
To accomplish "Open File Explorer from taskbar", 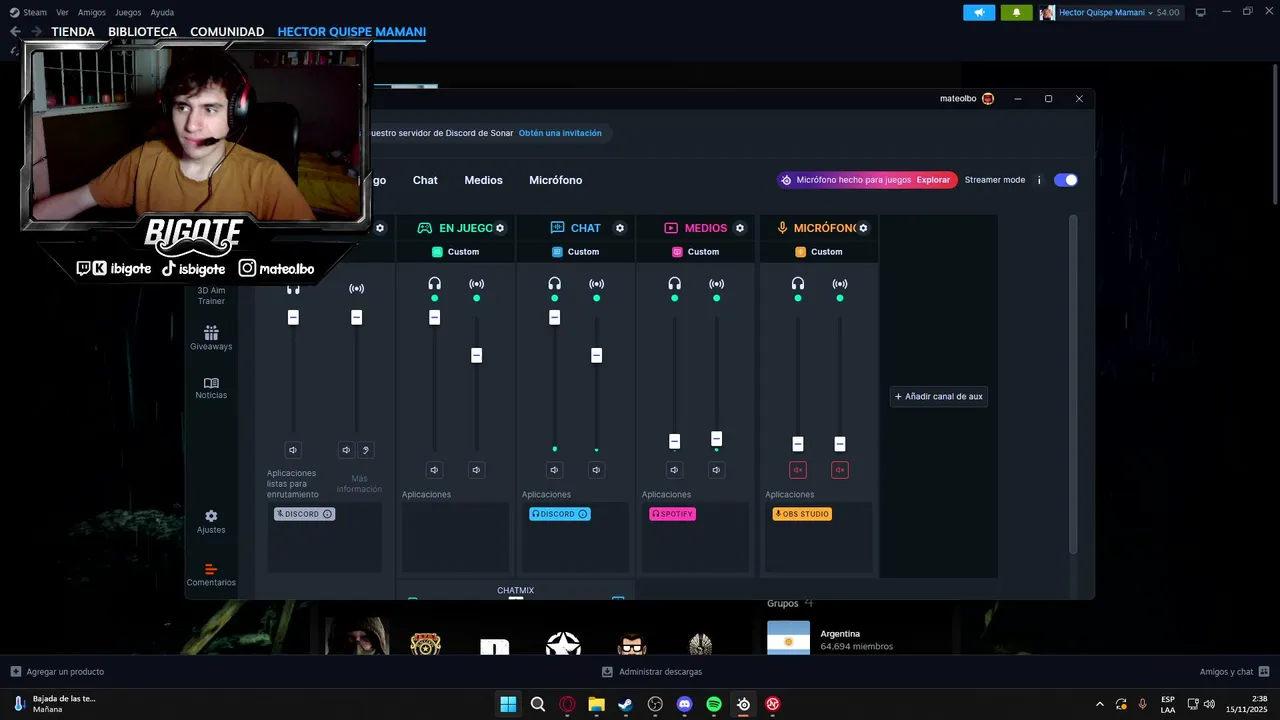I will point(596,704).
